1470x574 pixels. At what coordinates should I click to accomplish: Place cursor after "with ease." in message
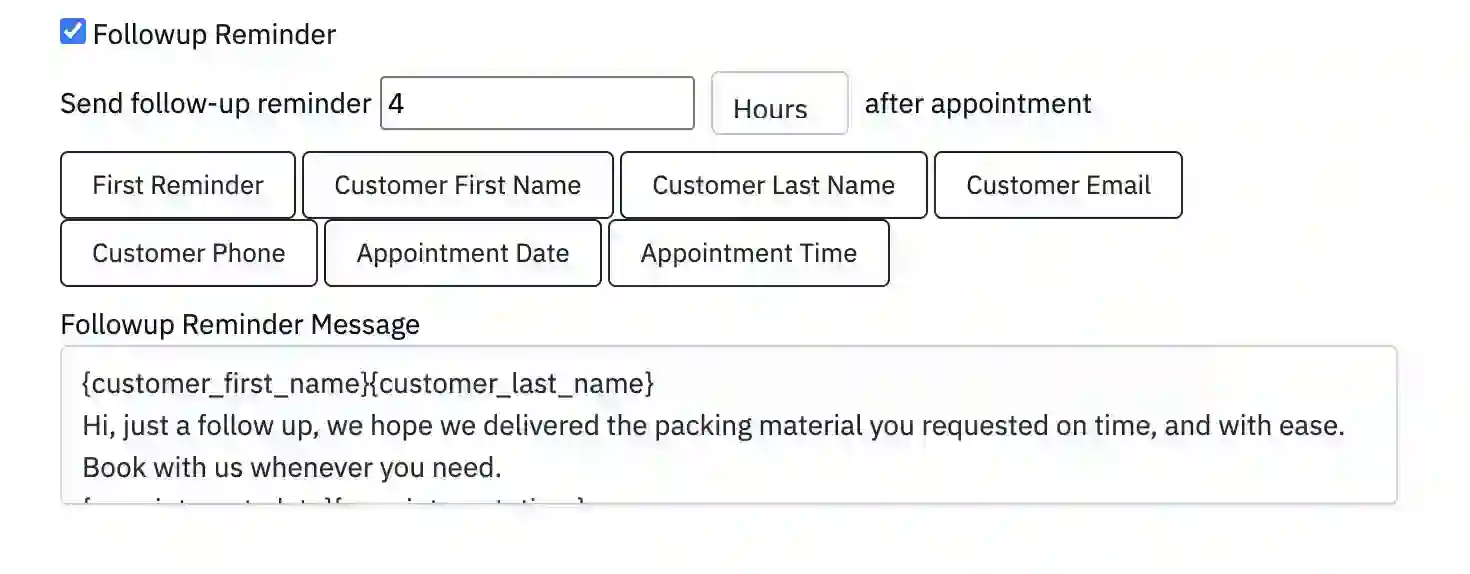click(1345, 426)
